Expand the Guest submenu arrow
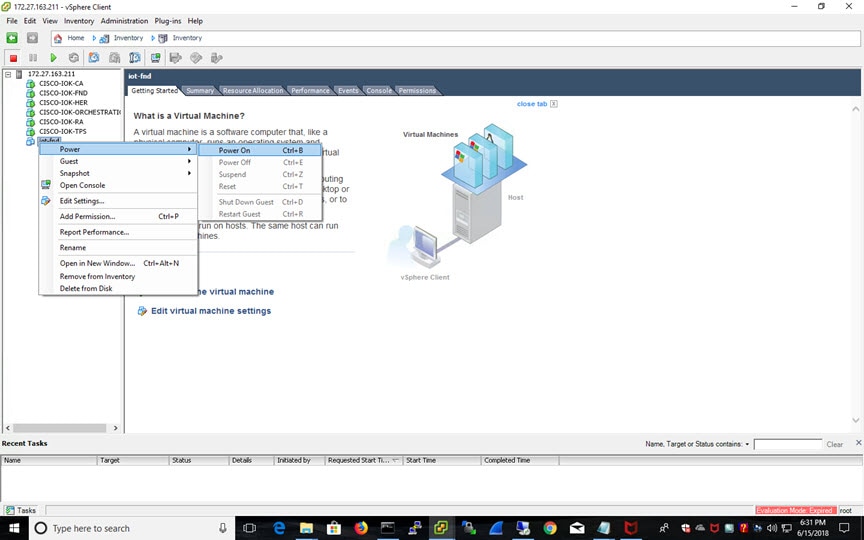This screenshot has width=864, height=540. click(189, 161)
